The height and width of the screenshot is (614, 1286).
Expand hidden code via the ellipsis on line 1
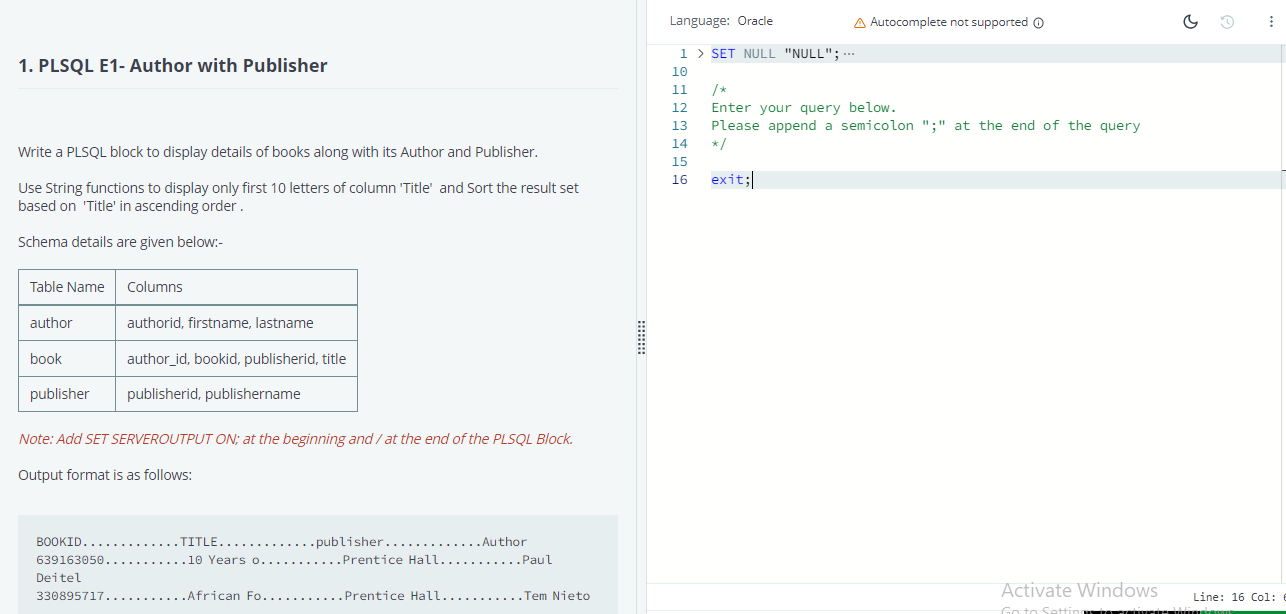pyautogui.click(x=848, y=52)
